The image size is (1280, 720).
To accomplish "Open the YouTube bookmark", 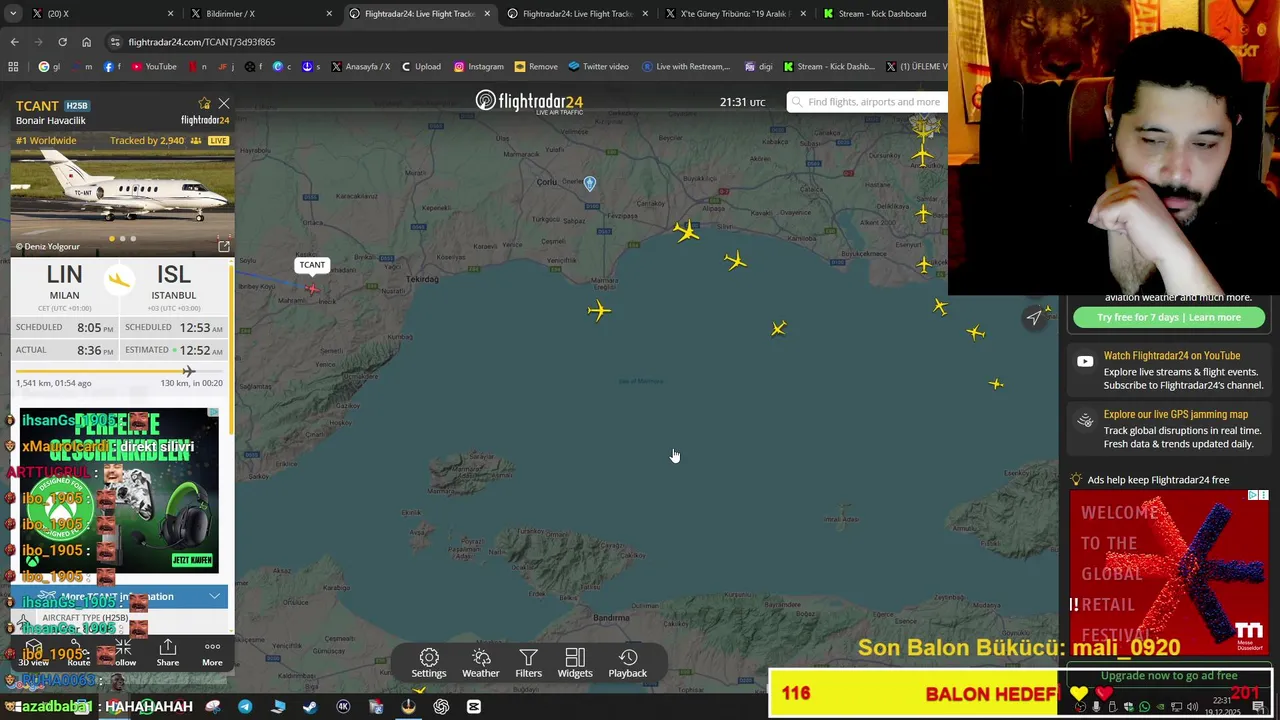I will point(154,67).
